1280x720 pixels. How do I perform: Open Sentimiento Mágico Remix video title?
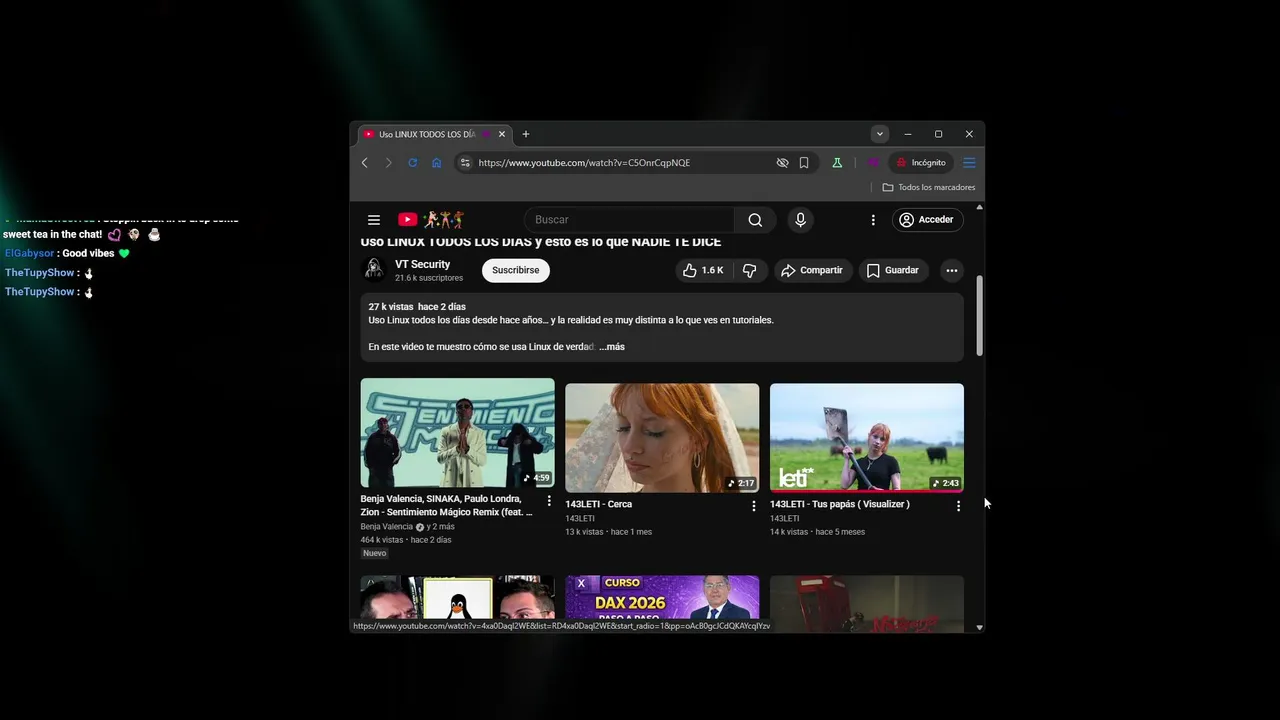pyautogui.click(x=447, y=505)
